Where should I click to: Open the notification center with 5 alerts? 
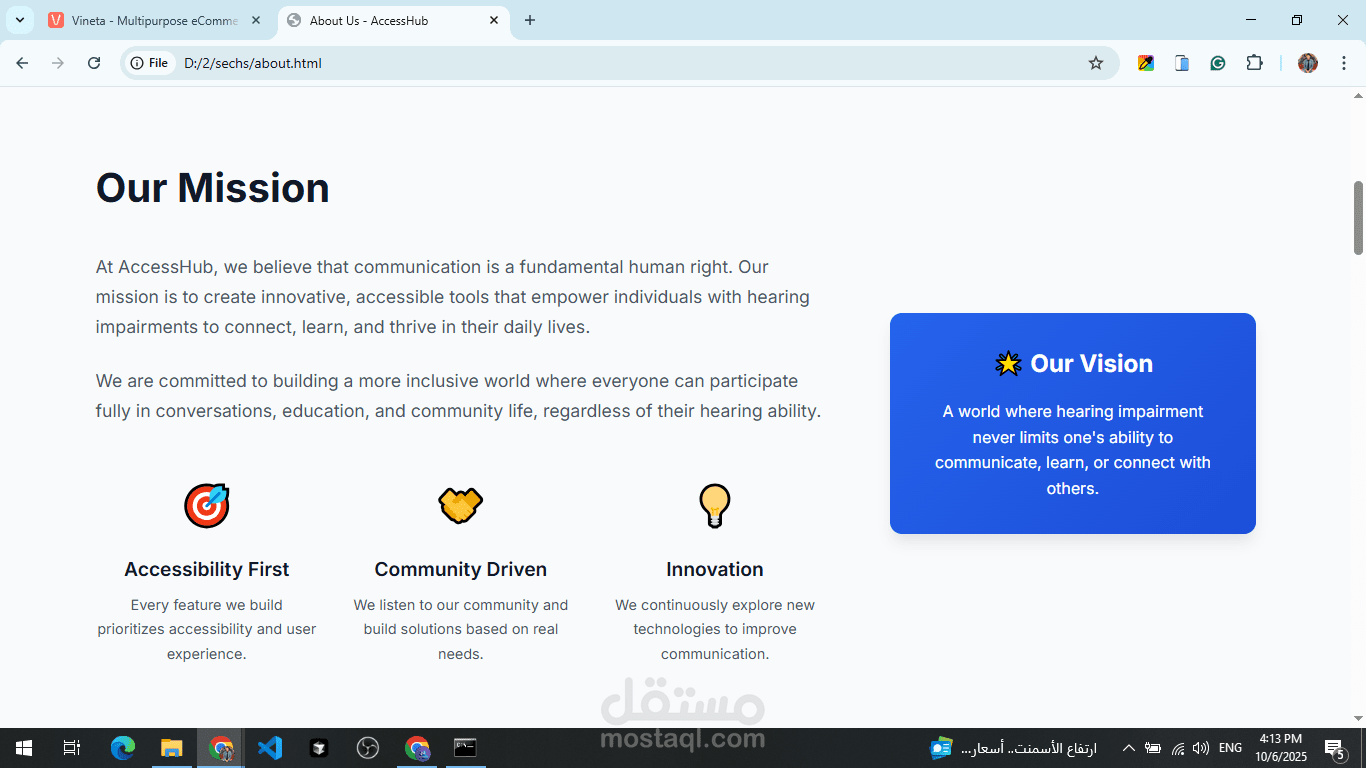1335,748
